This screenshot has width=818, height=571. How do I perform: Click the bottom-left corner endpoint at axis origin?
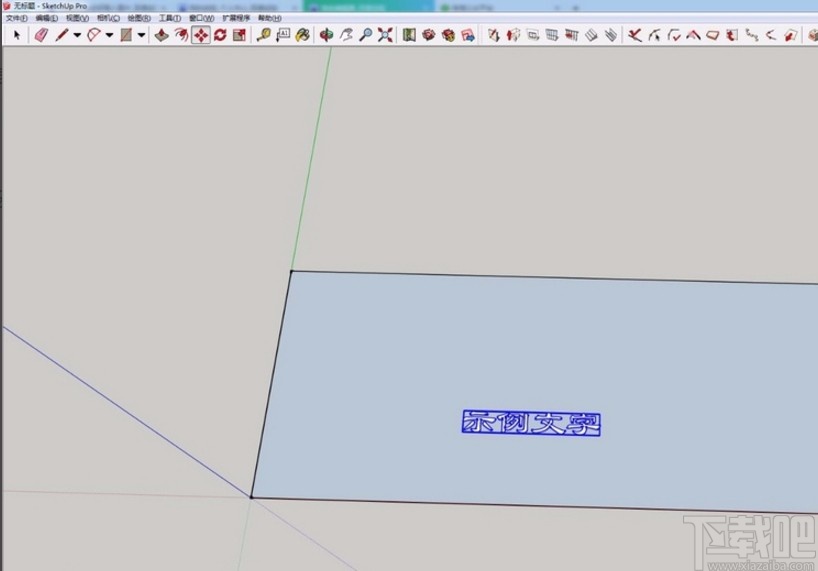point(251,497)
